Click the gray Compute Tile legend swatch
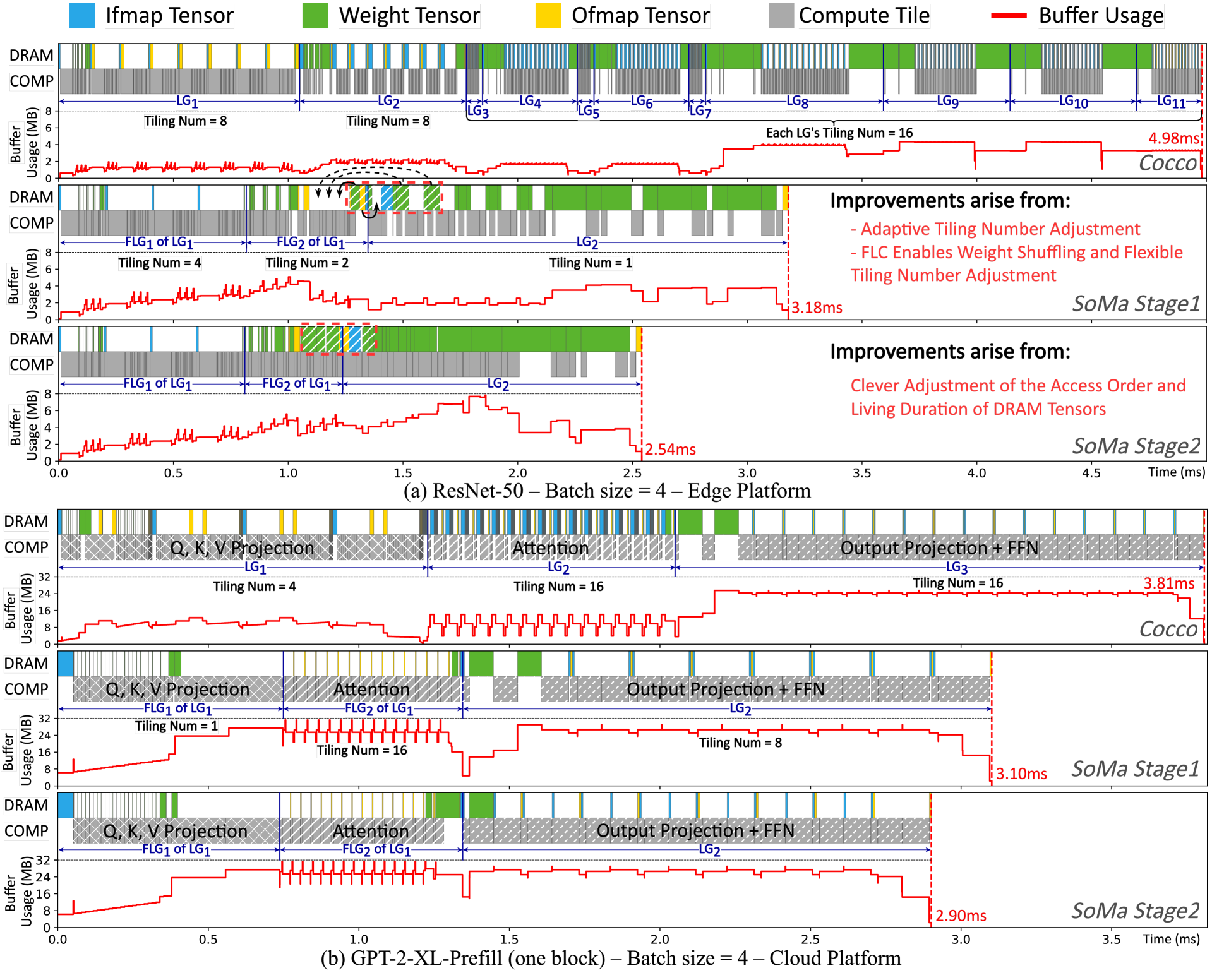 click(781, 16)
